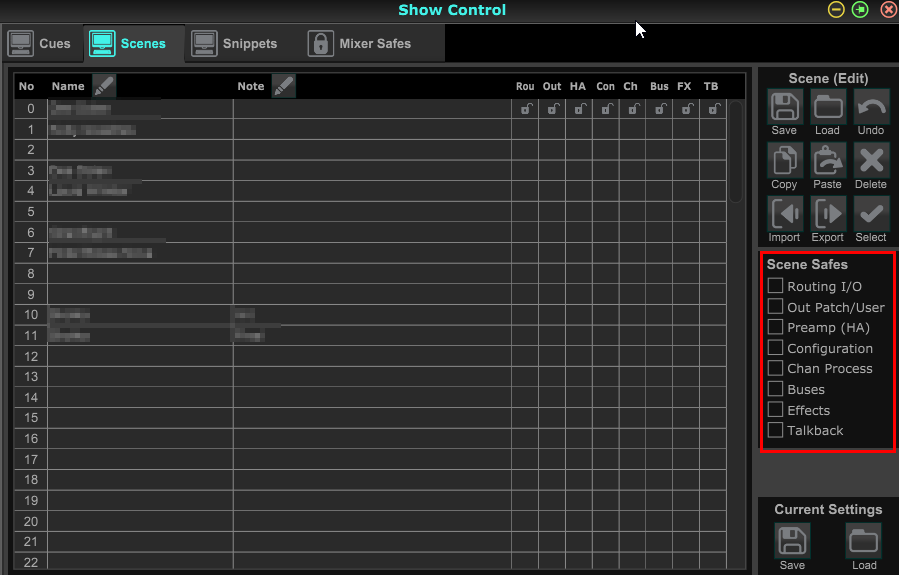Open the Mixer Safes tab

click(360, 44)
